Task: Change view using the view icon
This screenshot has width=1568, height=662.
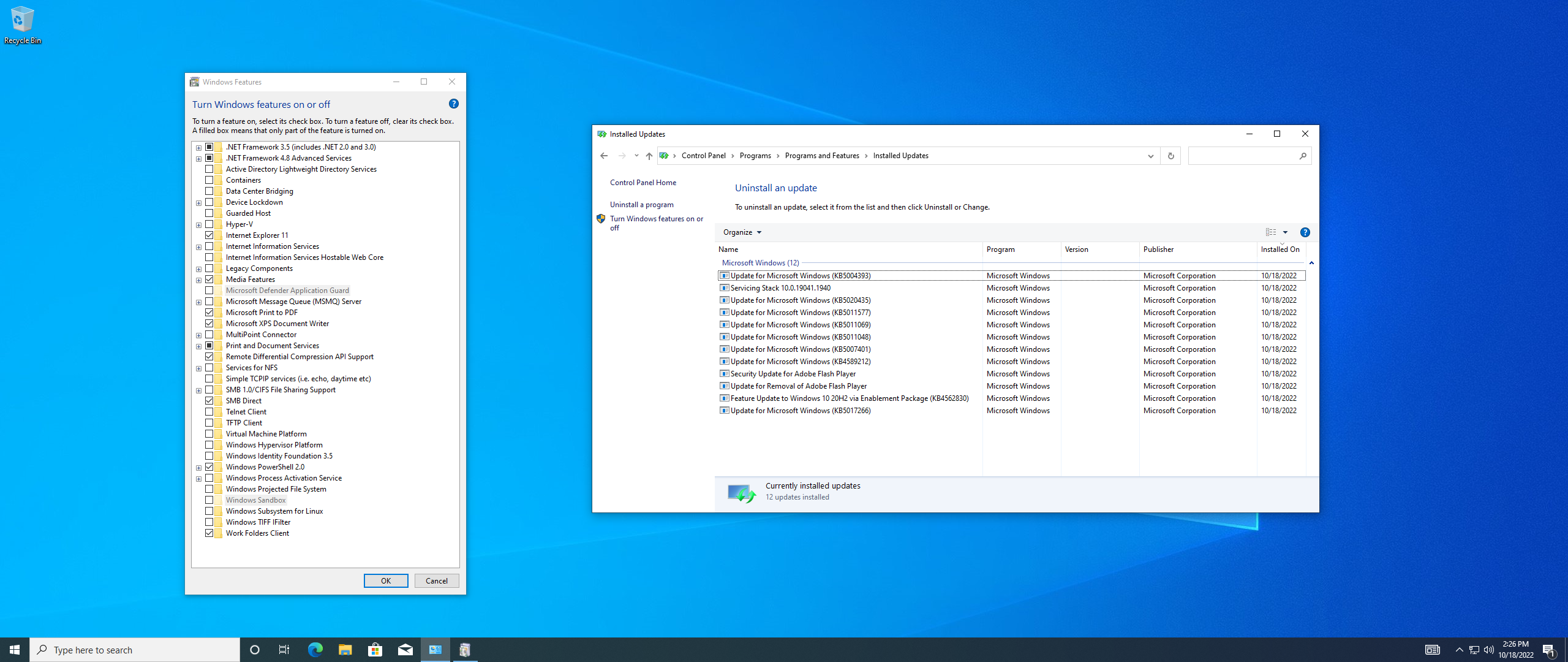Action: coord(1271,232)
